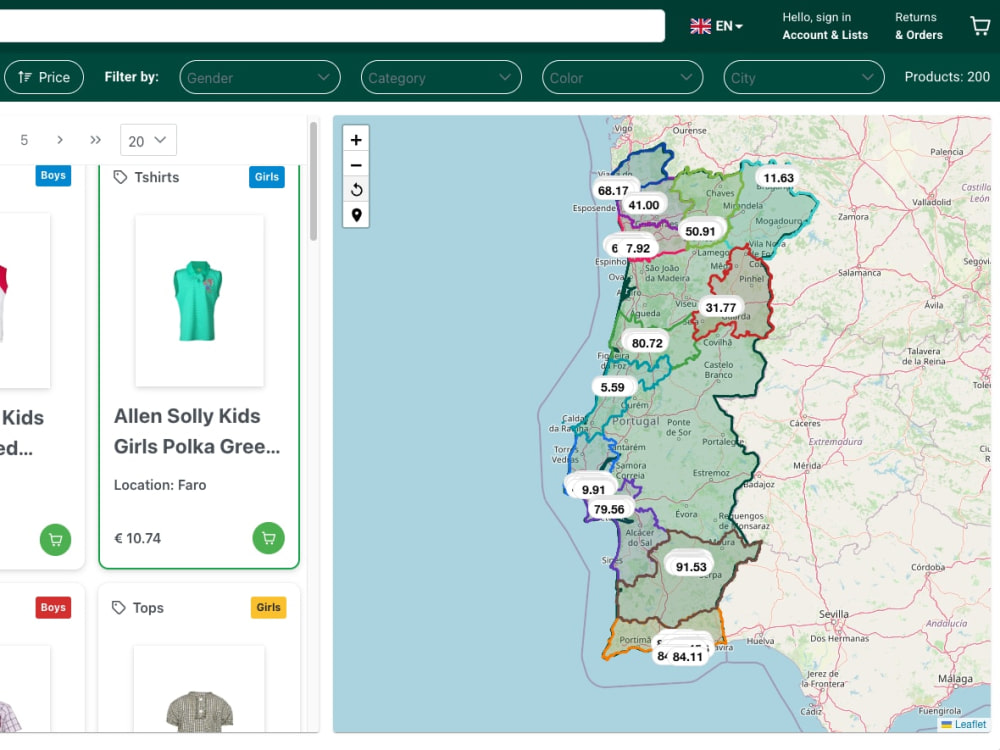
Task: Open the EN language dropdown
Action: [x=729, y=26]
